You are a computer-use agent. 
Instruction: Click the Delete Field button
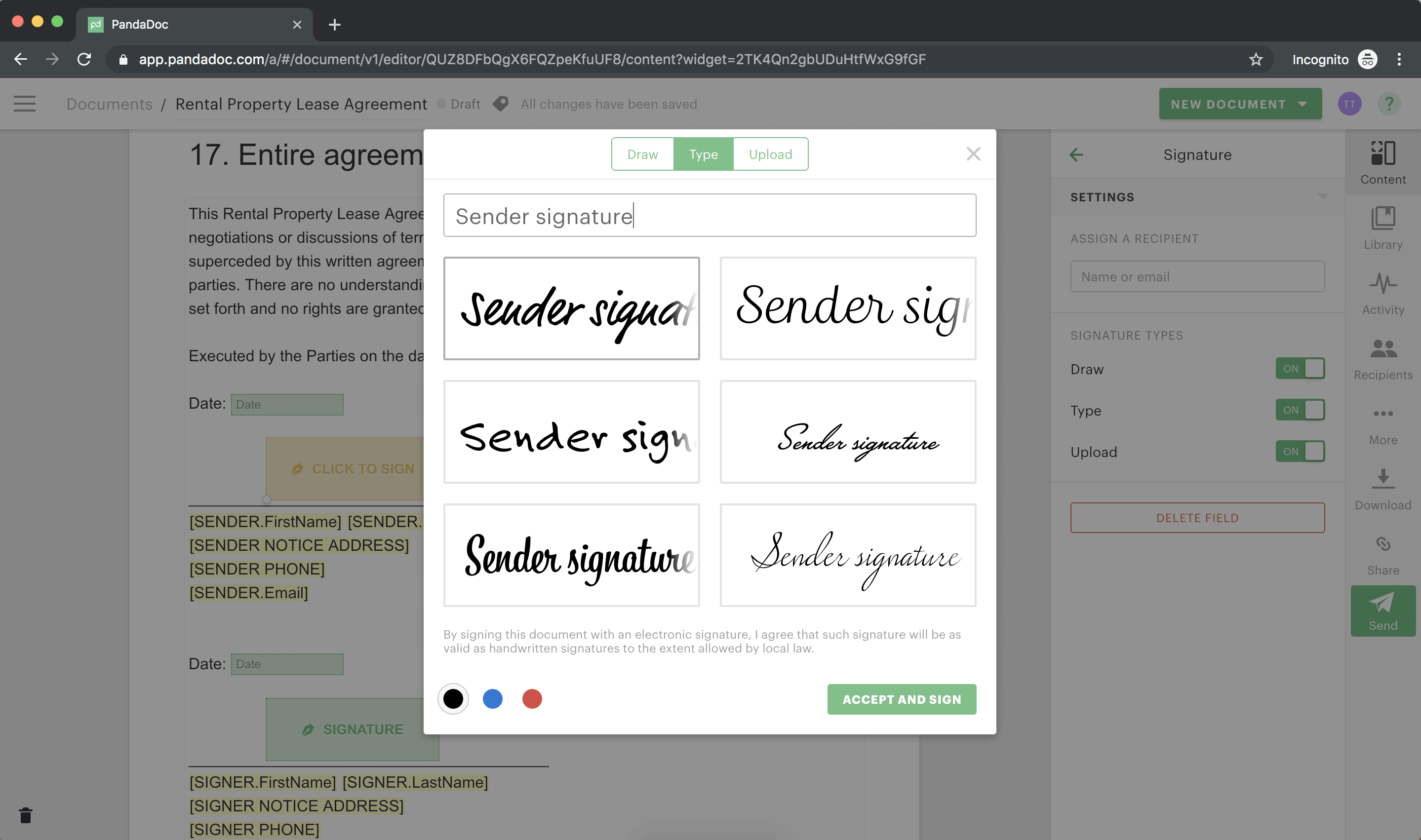[x=1197, y=517]
